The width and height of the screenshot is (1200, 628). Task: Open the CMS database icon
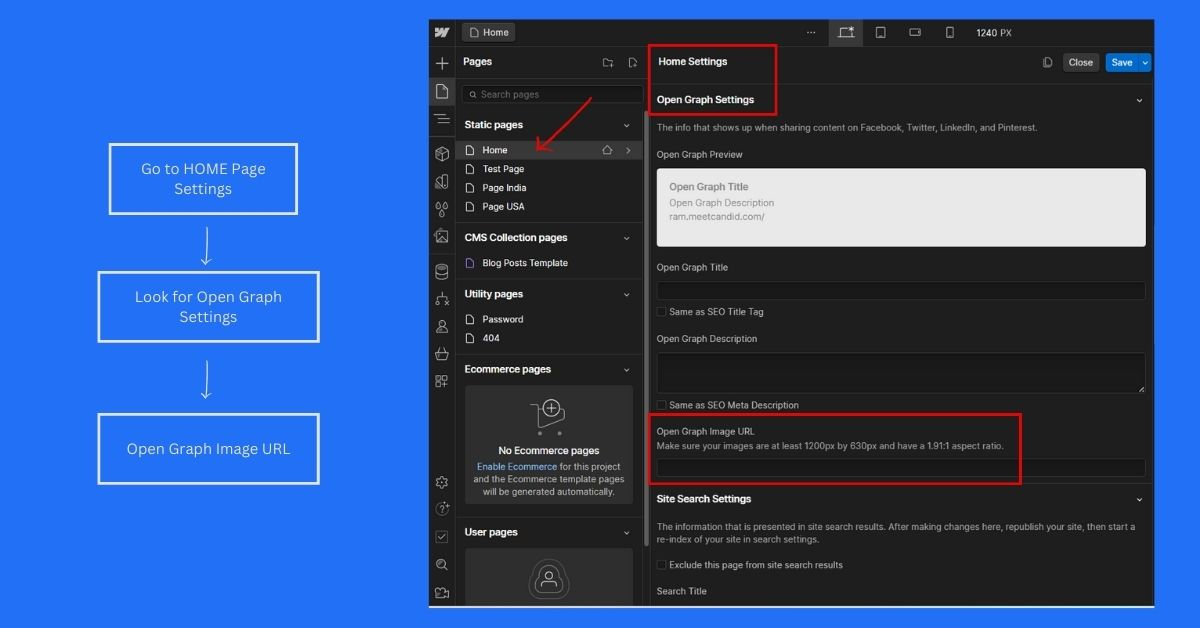coord(442,272)
